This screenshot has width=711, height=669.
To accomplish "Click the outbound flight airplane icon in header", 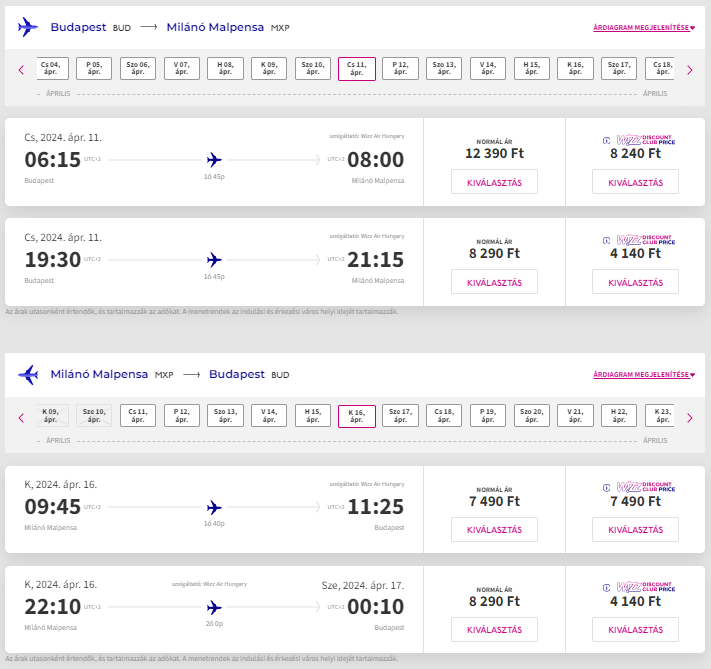I will [x=28, y=27].
